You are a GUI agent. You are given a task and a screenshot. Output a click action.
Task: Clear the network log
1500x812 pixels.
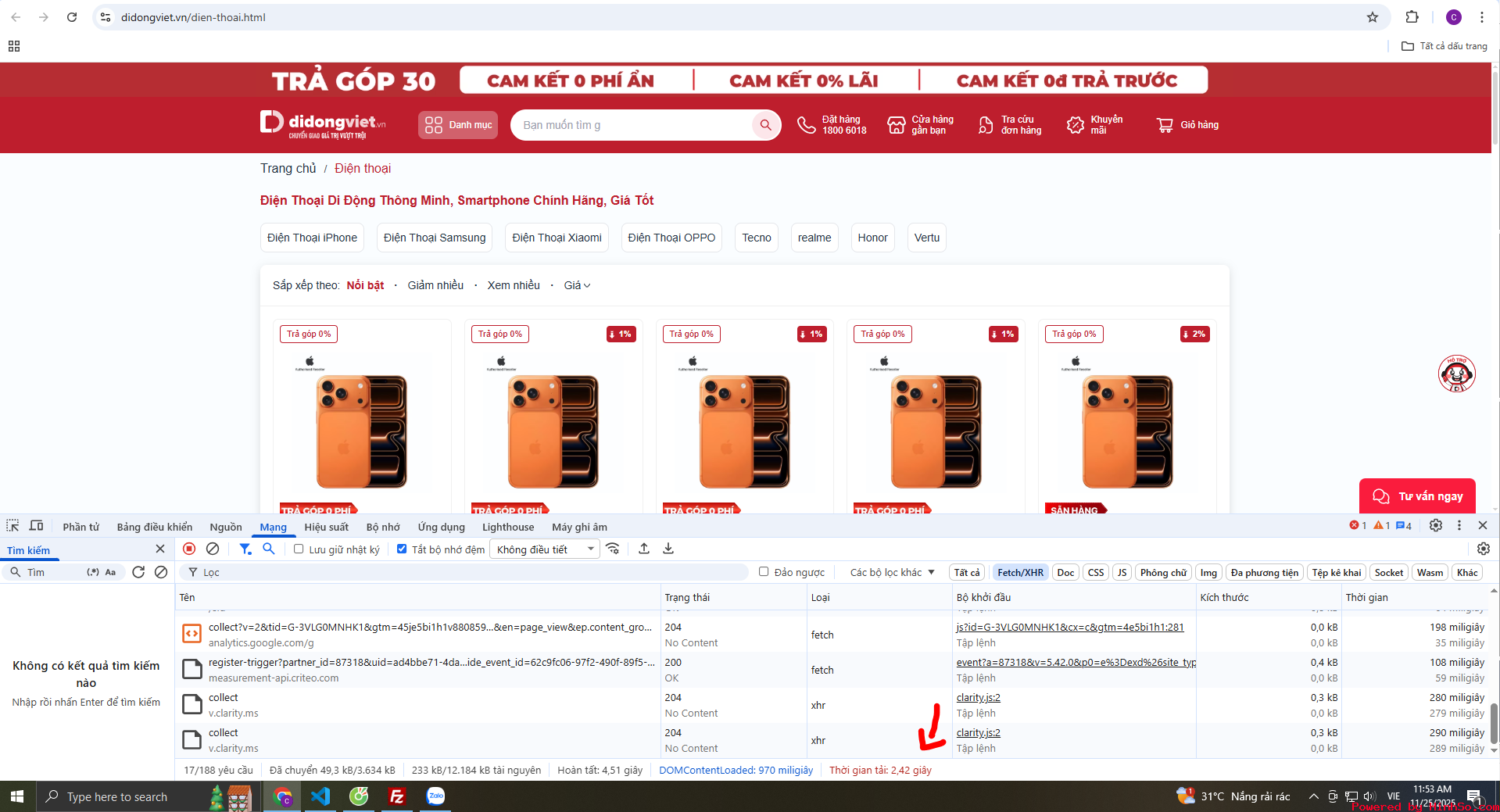coord(213,549)
